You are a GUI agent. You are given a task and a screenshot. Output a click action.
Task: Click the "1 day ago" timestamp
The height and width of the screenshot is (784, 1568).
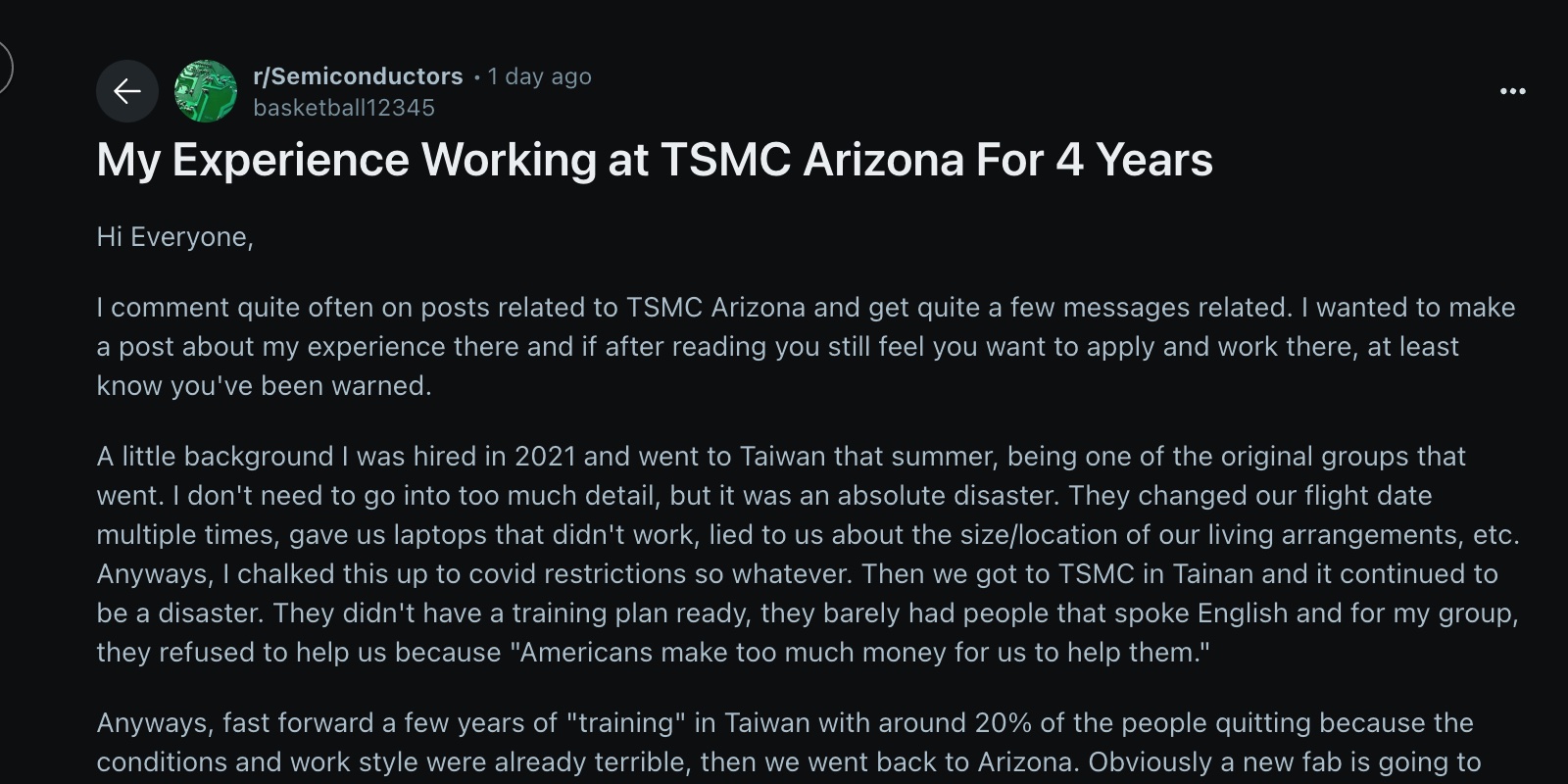point(539,76)
